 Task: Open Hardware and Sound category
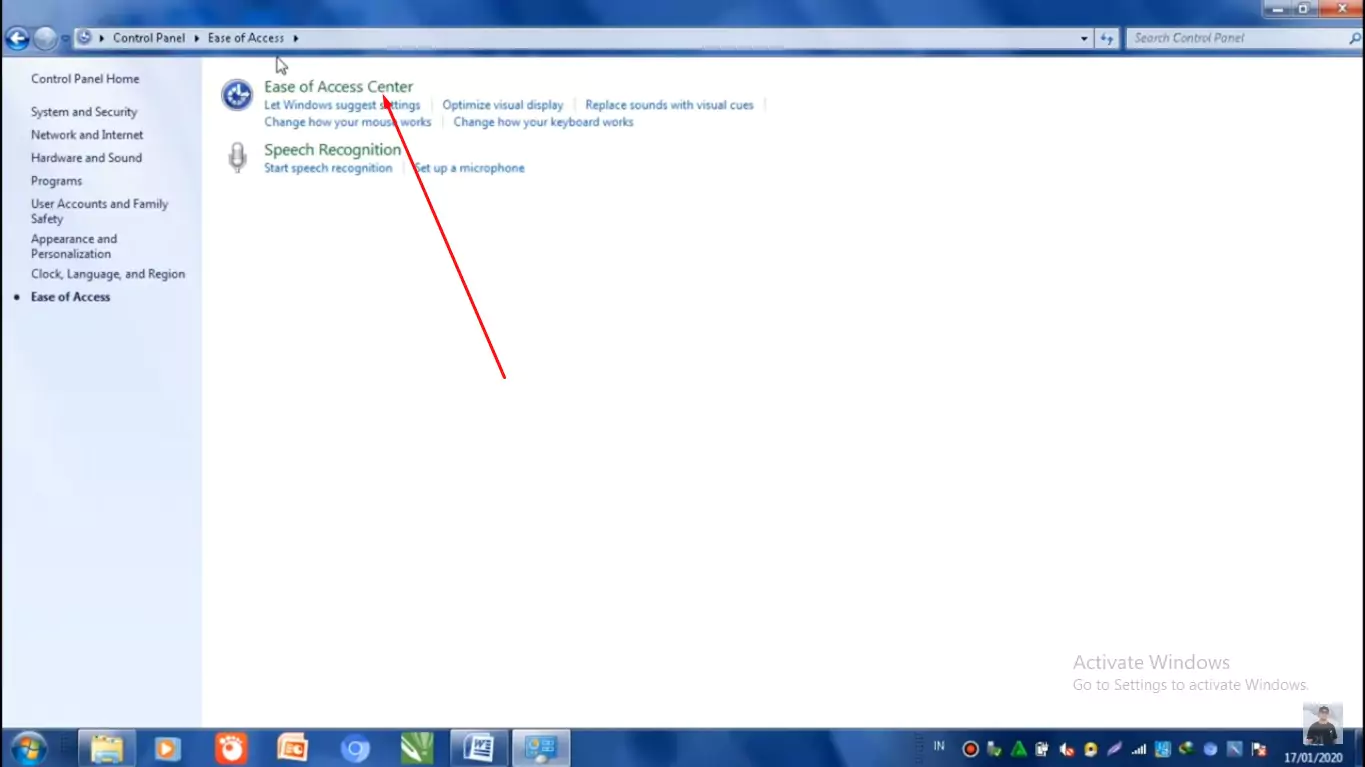click(x=86, y=158)
